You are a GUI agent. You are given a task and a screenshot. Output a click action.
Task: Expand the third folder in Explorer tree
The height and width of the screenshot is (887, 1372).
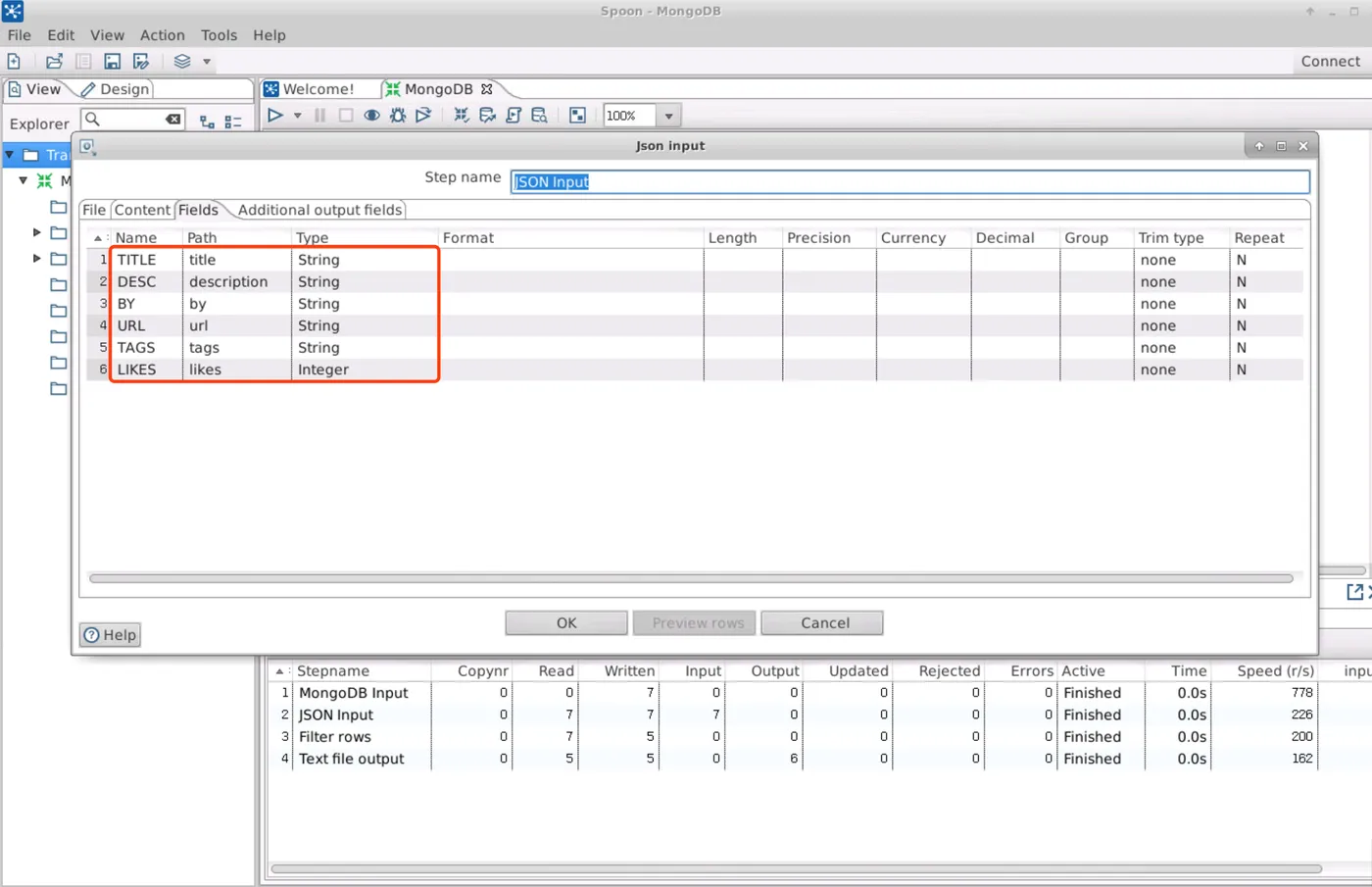point(36,258)
